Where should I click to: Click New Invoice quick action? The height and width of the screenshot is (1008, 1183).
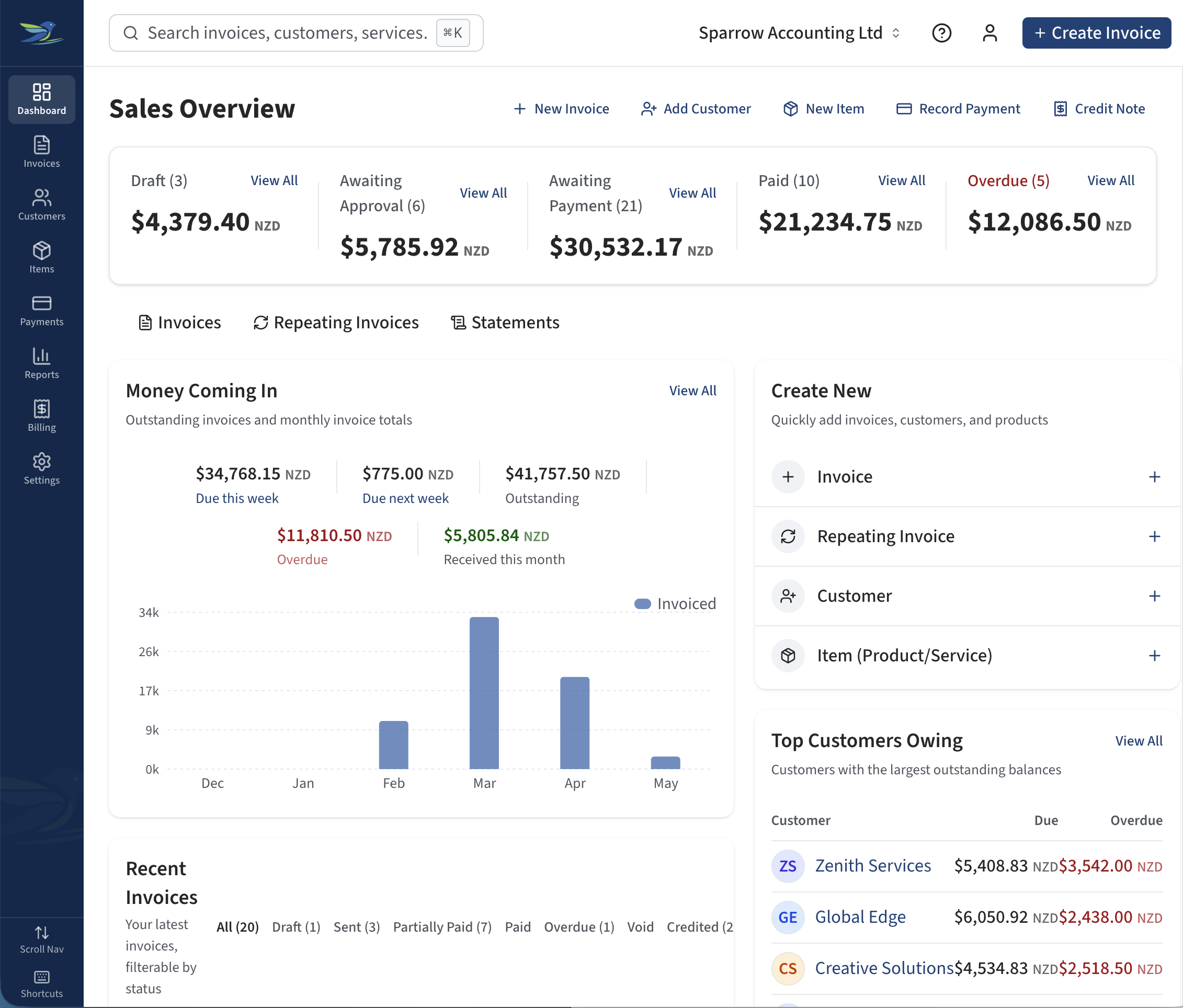(x=561, y=108)
